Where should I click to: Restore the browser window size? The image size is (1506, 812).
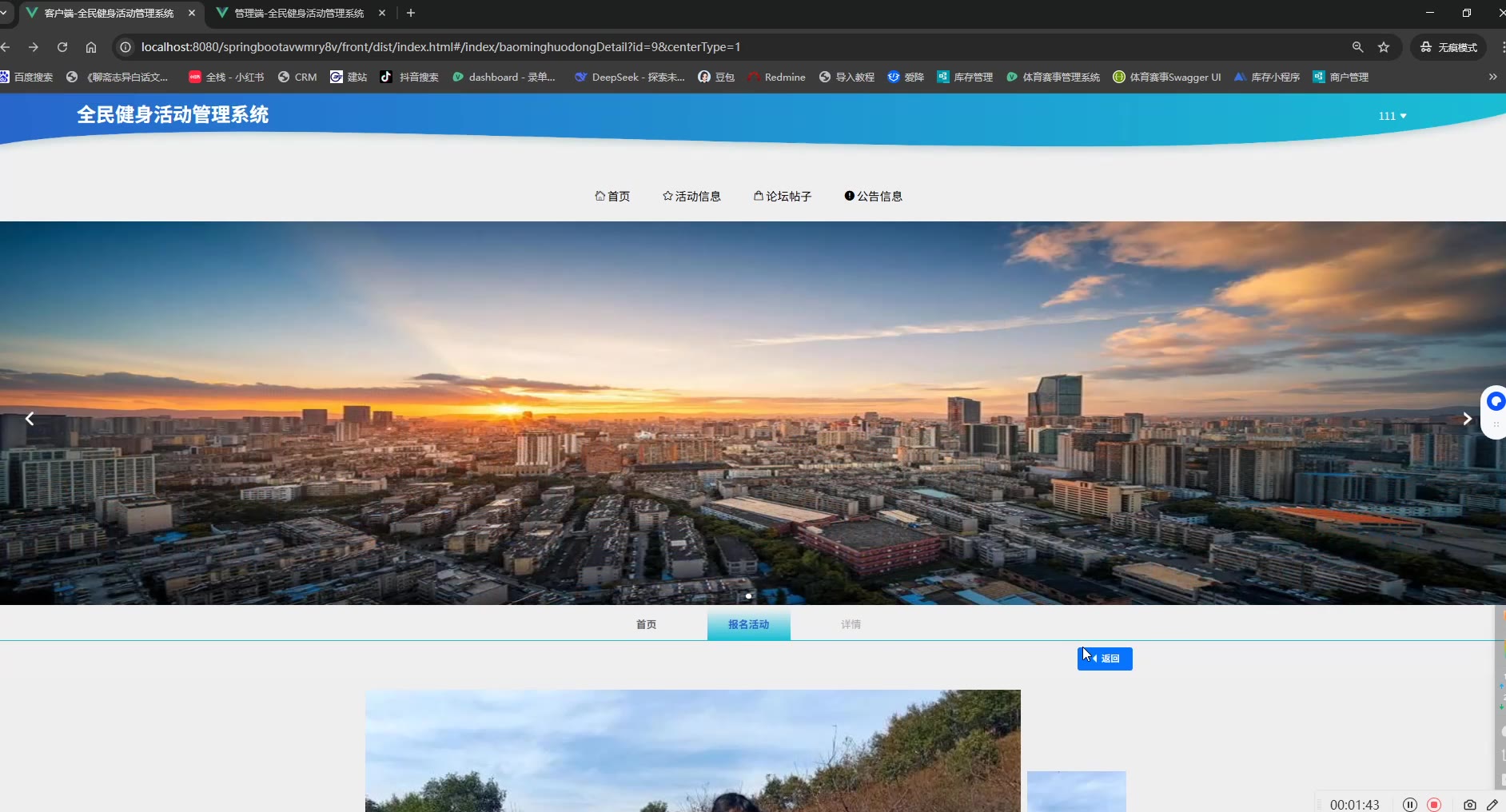click(x=1467, y=13)
